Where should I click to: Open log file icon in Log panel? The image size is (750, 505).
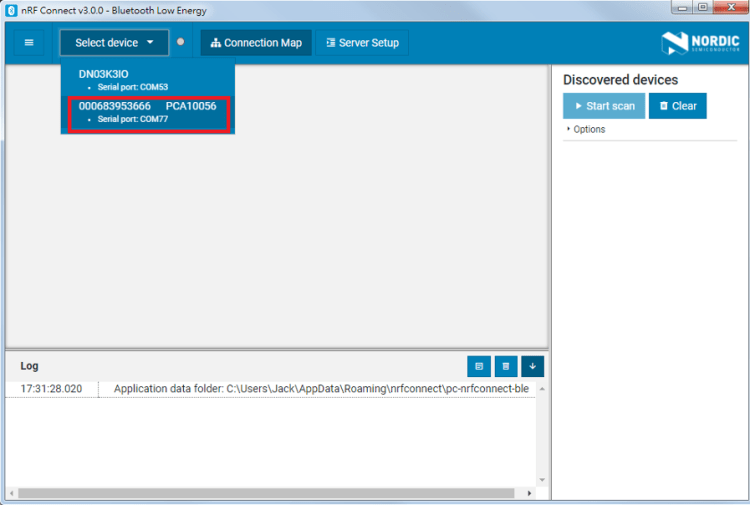click(479, 367)
